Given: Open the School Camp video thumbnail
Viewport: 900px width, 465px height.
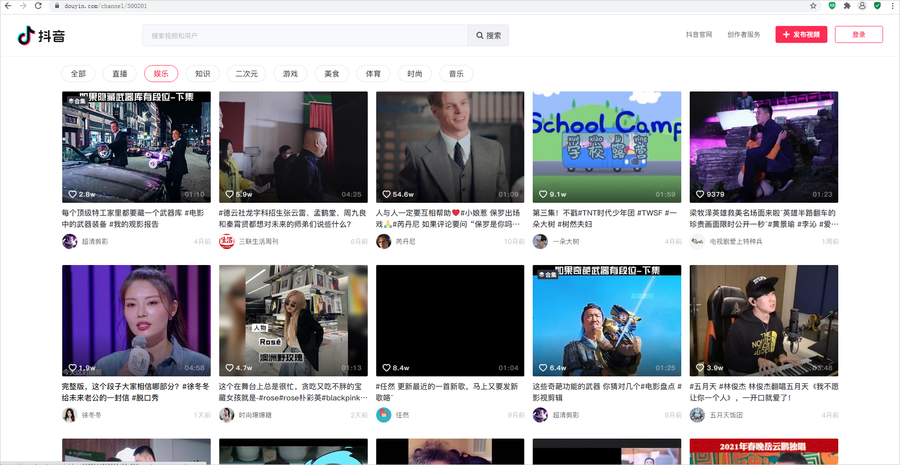Looking at the screenshot, I should pyautogui.click(x=607, y=147).
